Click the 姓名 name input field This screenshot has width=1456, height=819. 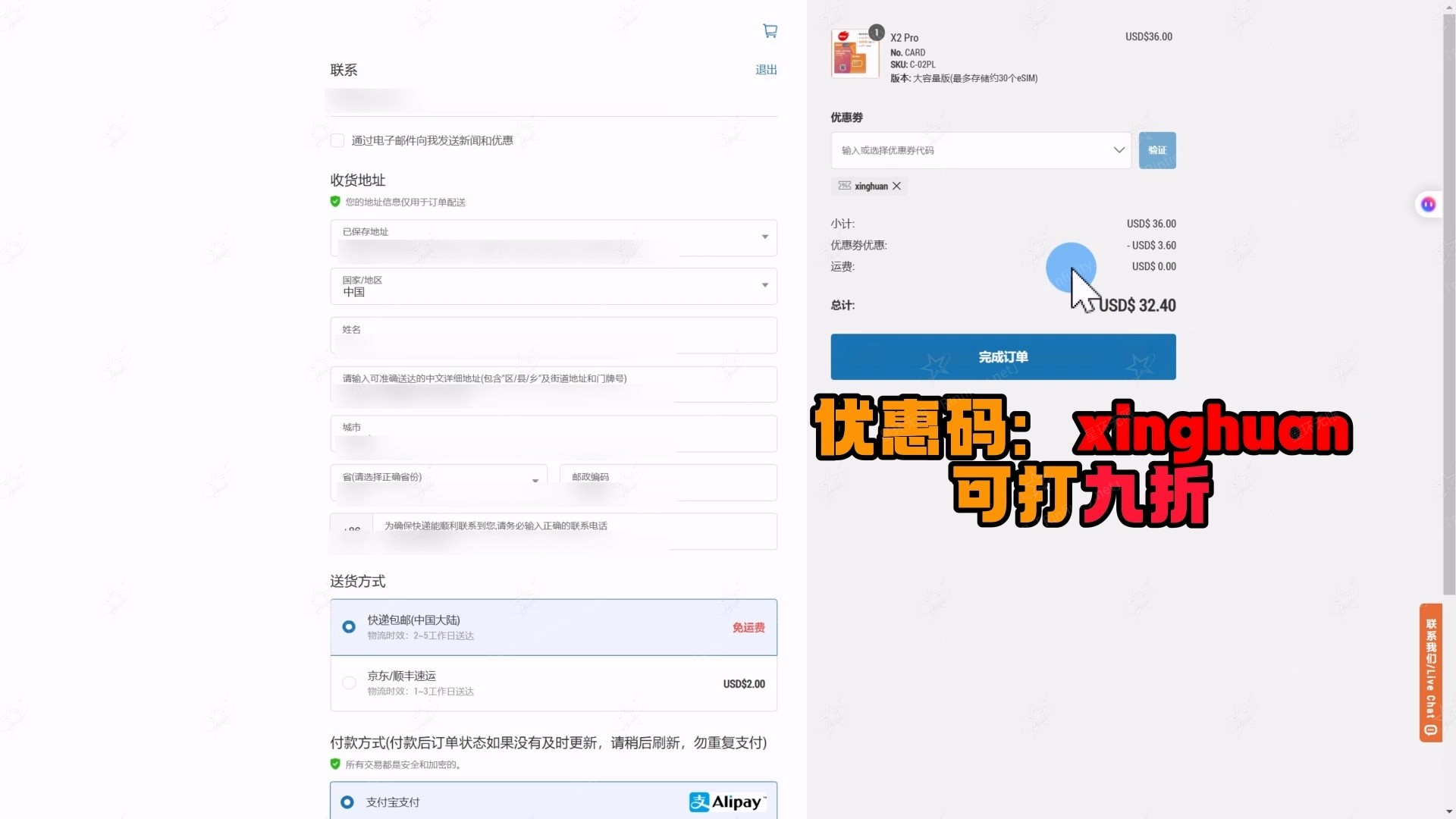[554, 335]
